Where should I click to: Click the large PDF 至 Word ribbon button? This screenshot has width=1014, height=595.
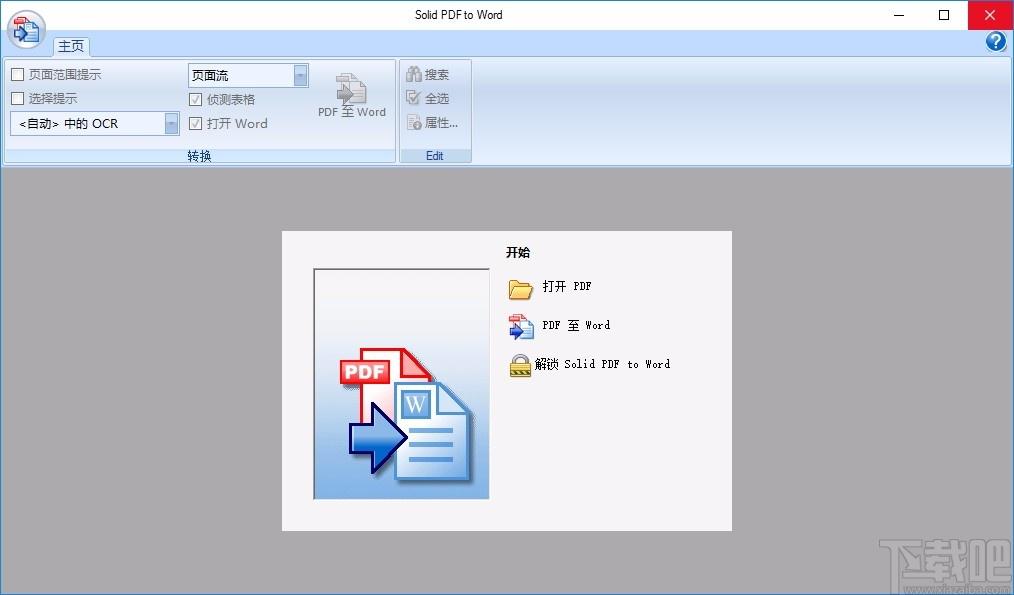pos(352,96)
